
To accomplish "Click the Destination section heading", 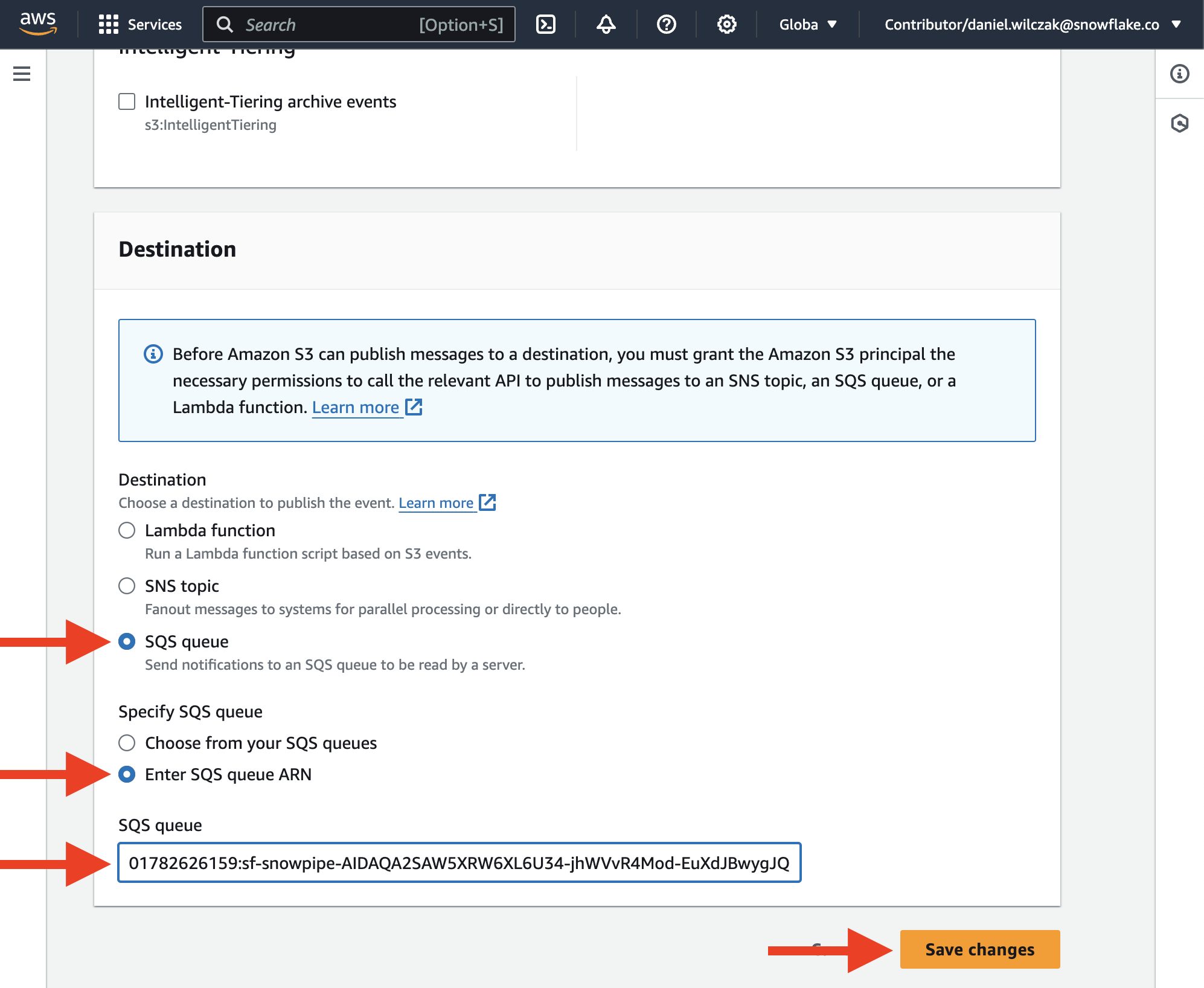I will tap(177, 249).
